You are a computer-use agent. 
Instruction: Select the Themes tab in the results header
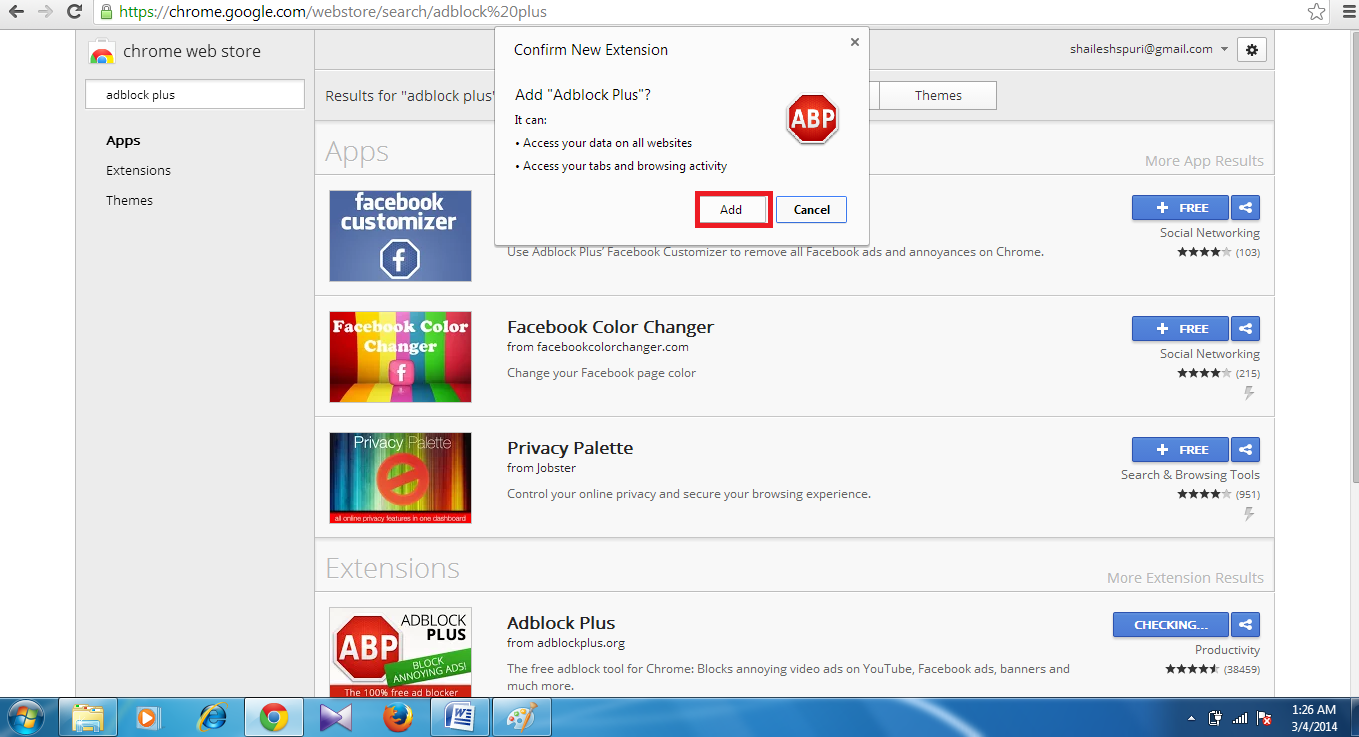tap(938, 96)
